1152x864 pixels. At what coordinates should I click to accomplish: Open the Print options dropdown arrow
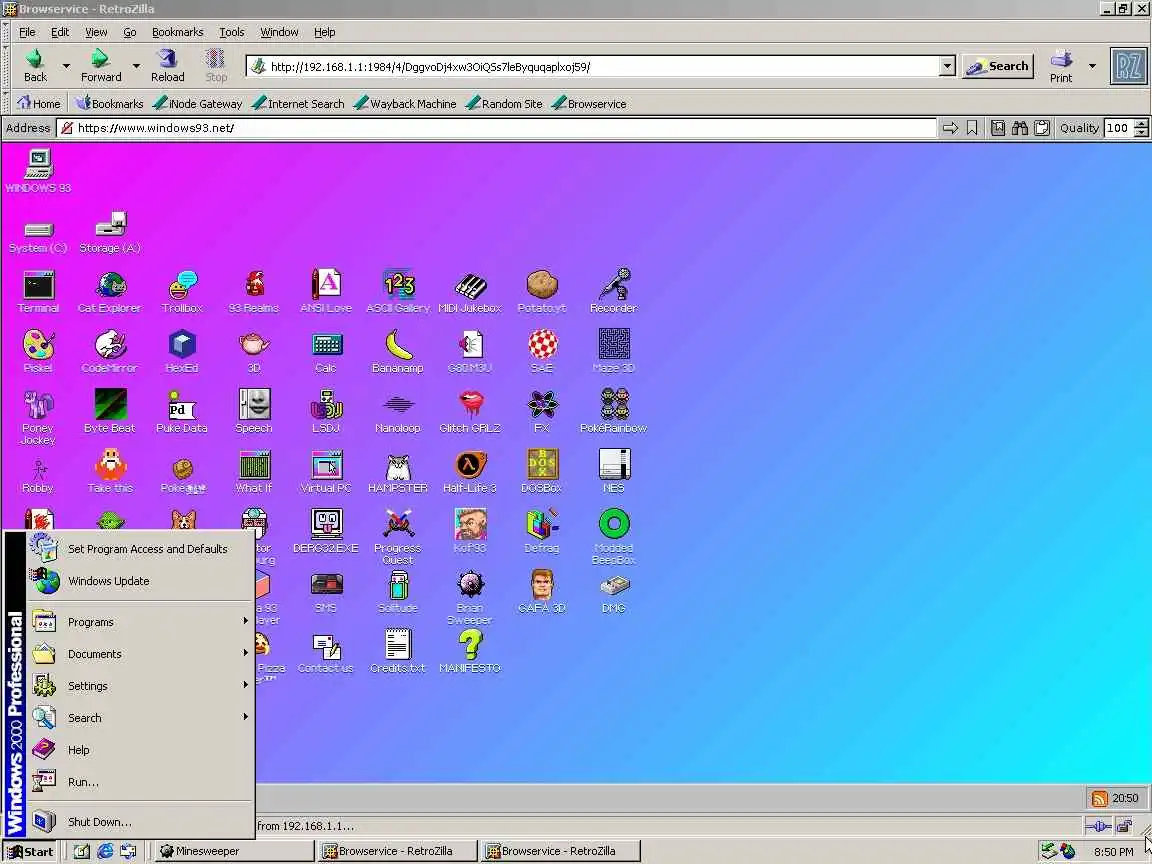(x=1092, y=66)
